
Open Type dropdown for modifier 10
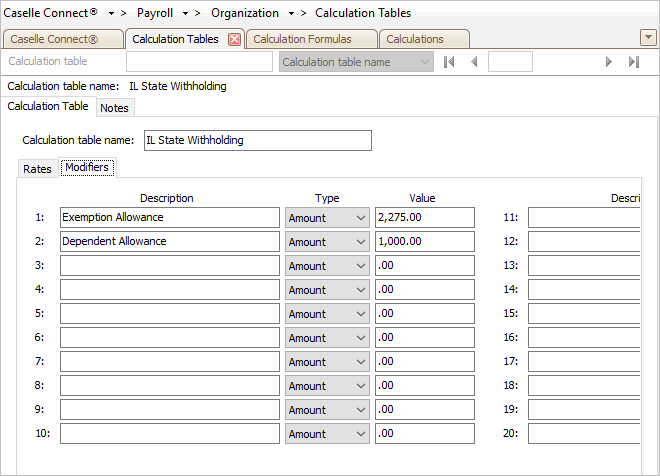[x=327, y=433]
